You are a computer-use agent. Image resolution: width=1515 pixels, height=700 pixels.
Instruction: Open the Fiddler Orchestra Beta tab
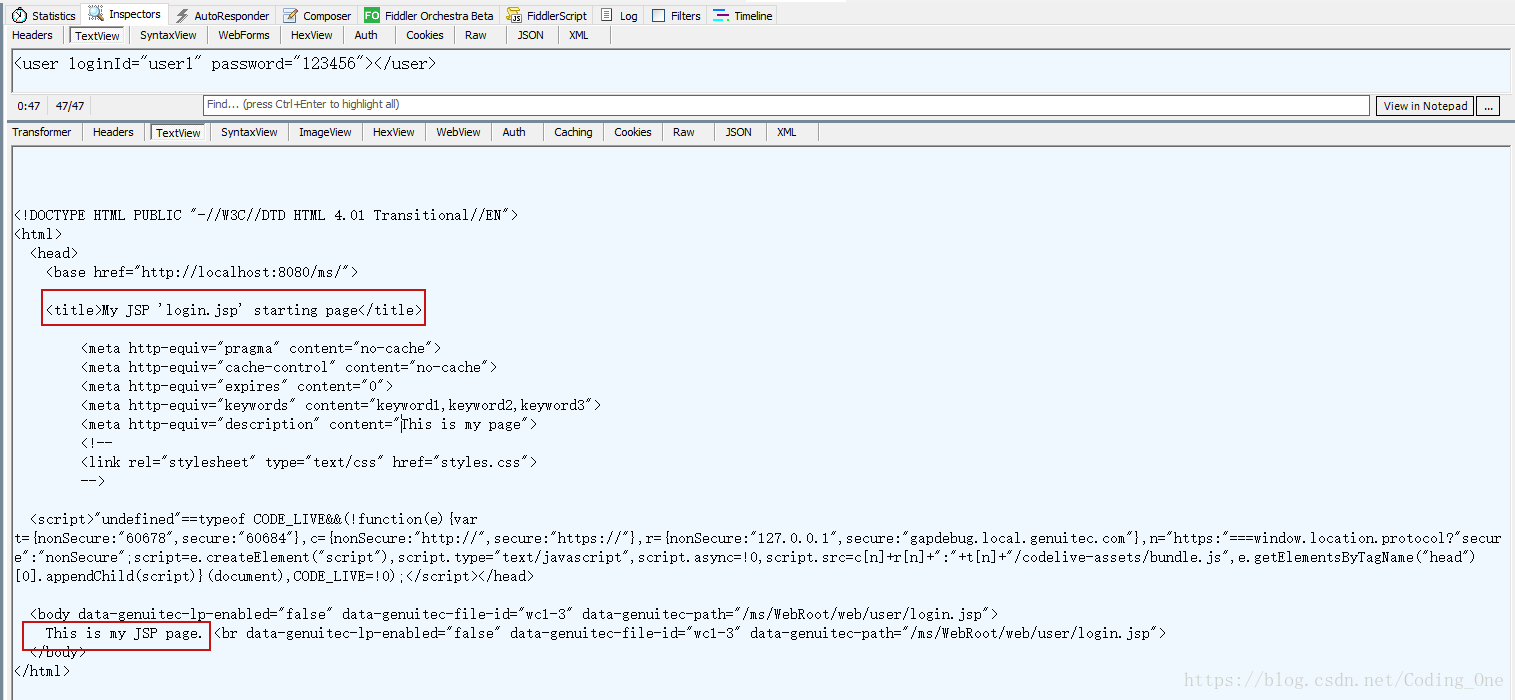click(429, 16)
